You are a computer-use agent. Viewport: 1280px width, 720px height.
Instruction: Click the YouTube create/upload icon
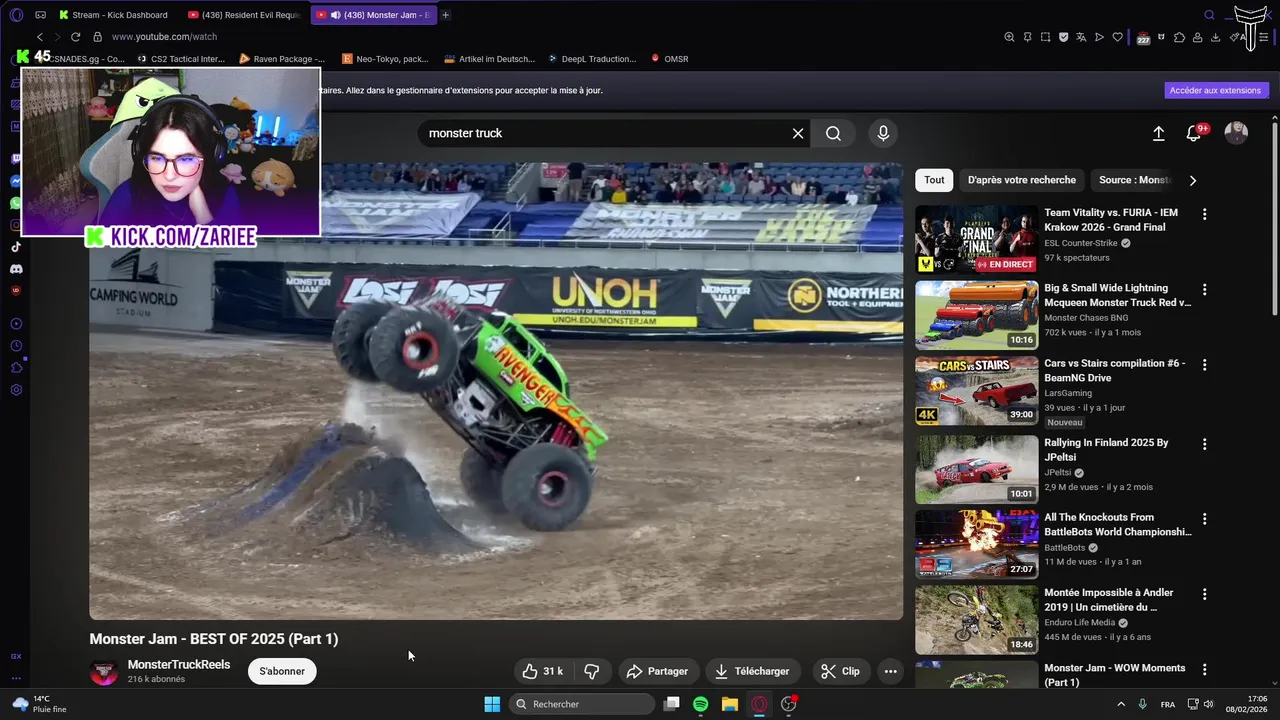(1158, 133)
